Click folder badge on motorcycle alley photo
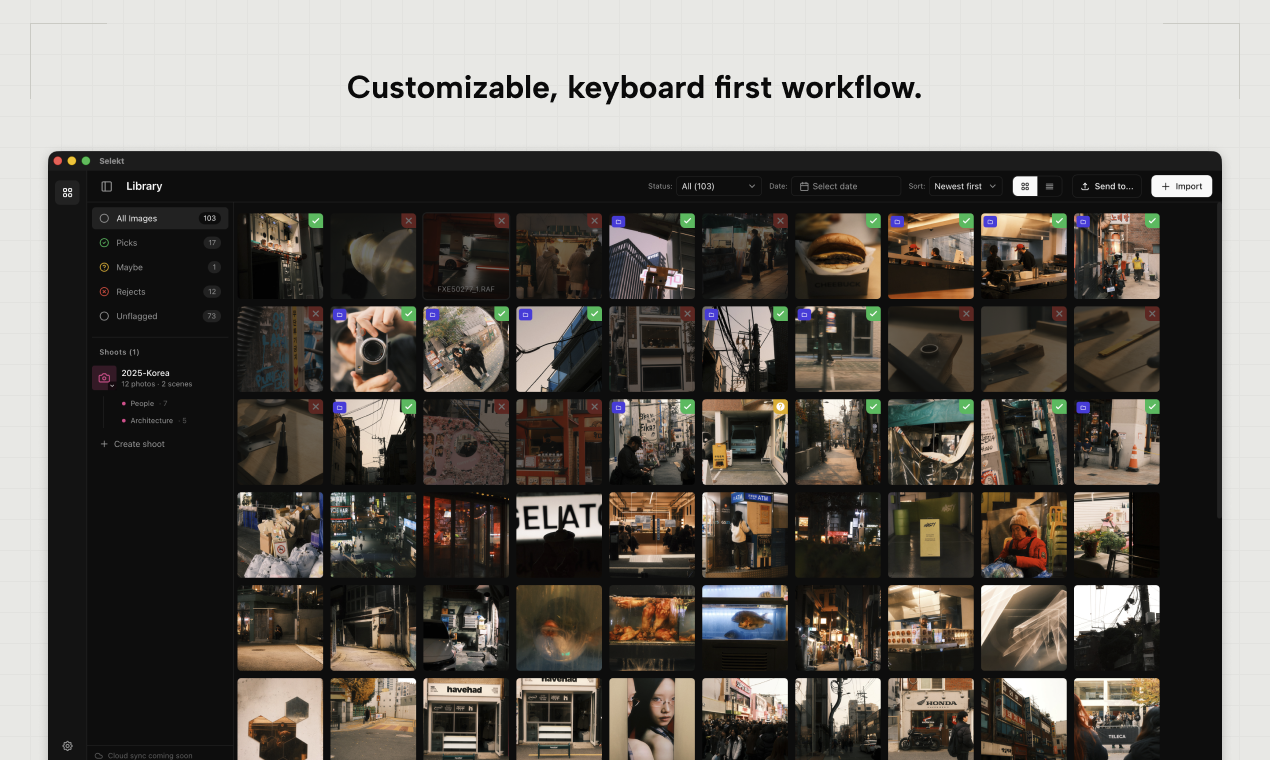 1083,221
